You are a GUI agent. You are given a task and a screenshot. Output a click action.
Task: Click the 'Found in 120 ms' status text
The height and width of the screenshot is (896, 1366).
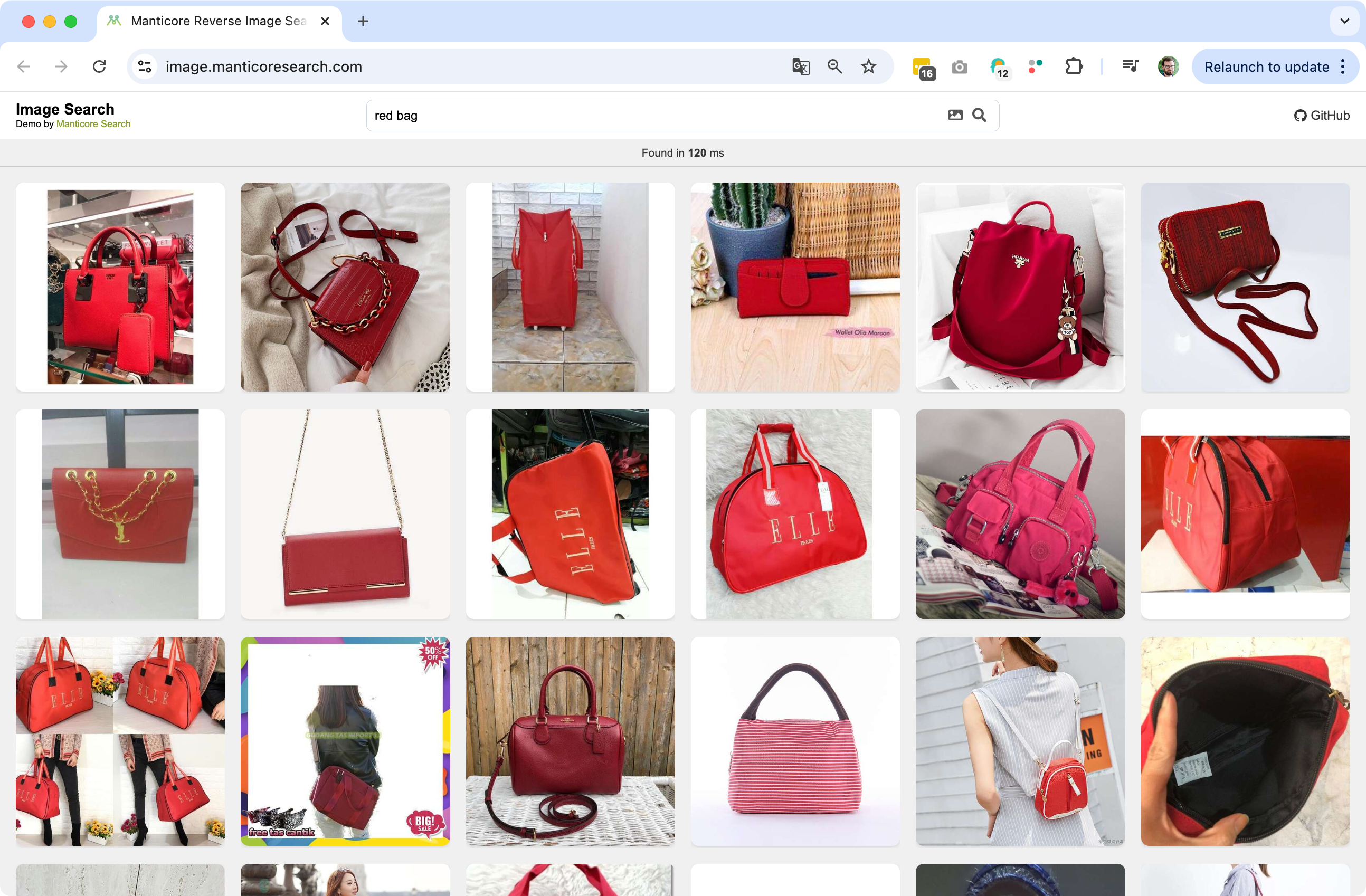[682, 153]
